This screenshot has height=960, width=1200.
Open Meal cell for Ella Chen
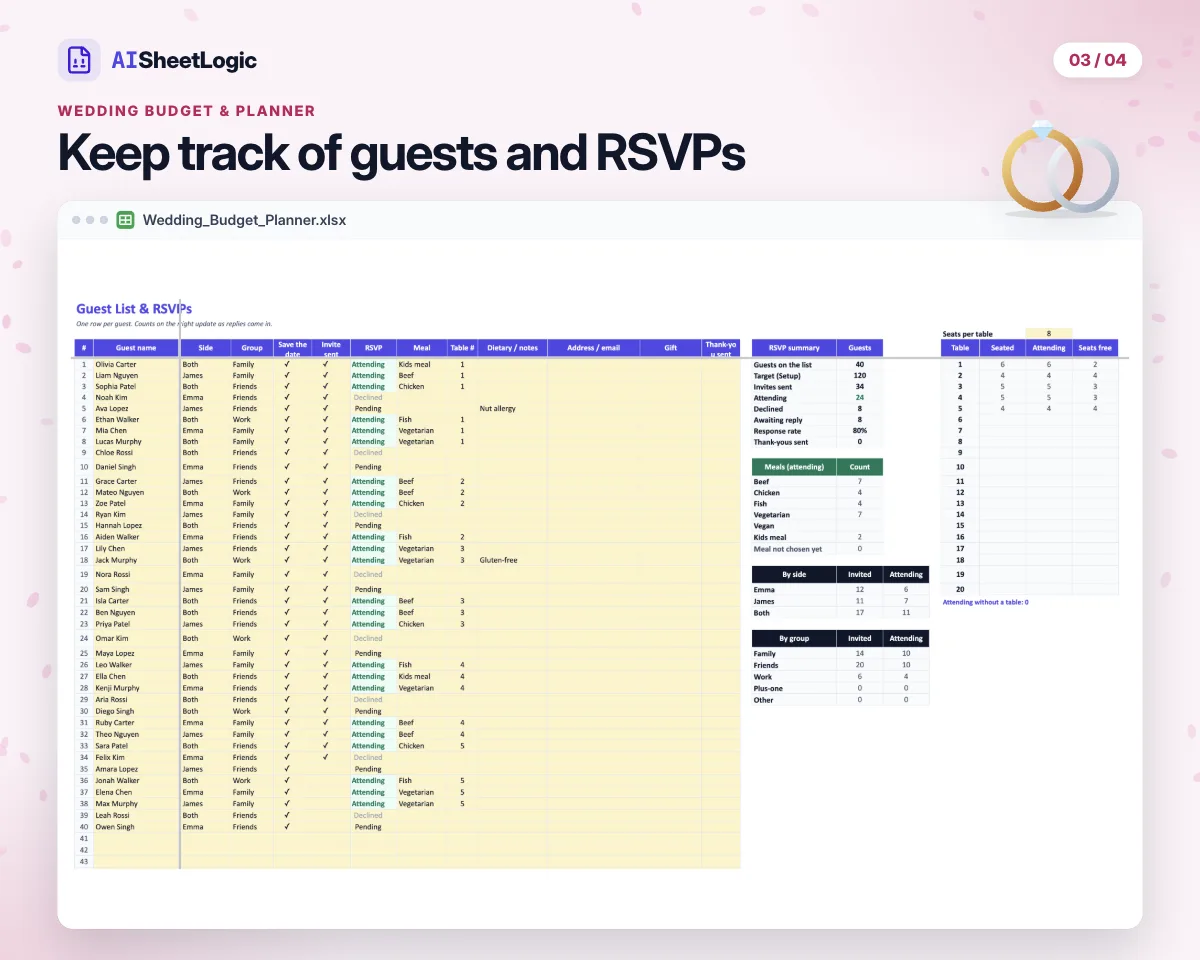coord(421,676)
